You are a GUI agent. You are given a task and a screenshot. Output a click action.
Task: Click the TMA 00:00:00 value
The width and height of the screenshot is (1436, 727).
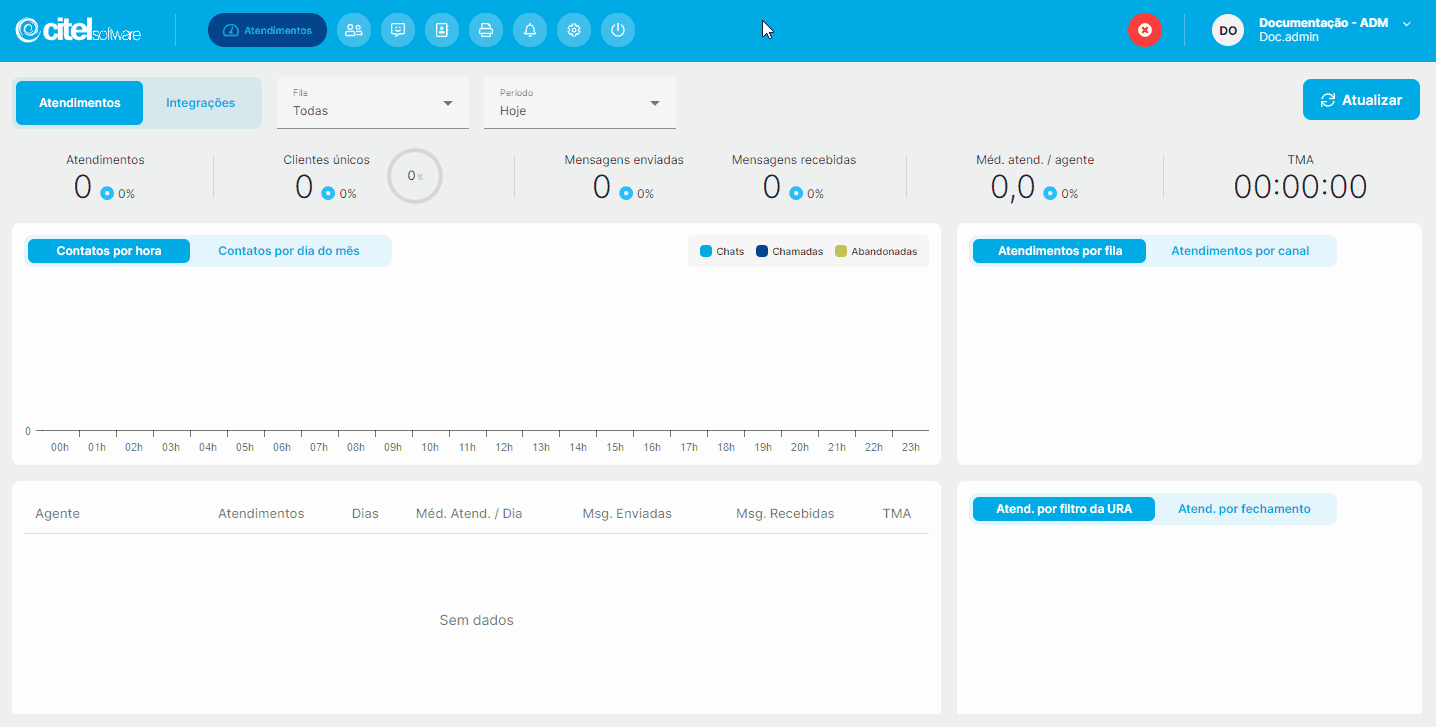point(1300,187)
